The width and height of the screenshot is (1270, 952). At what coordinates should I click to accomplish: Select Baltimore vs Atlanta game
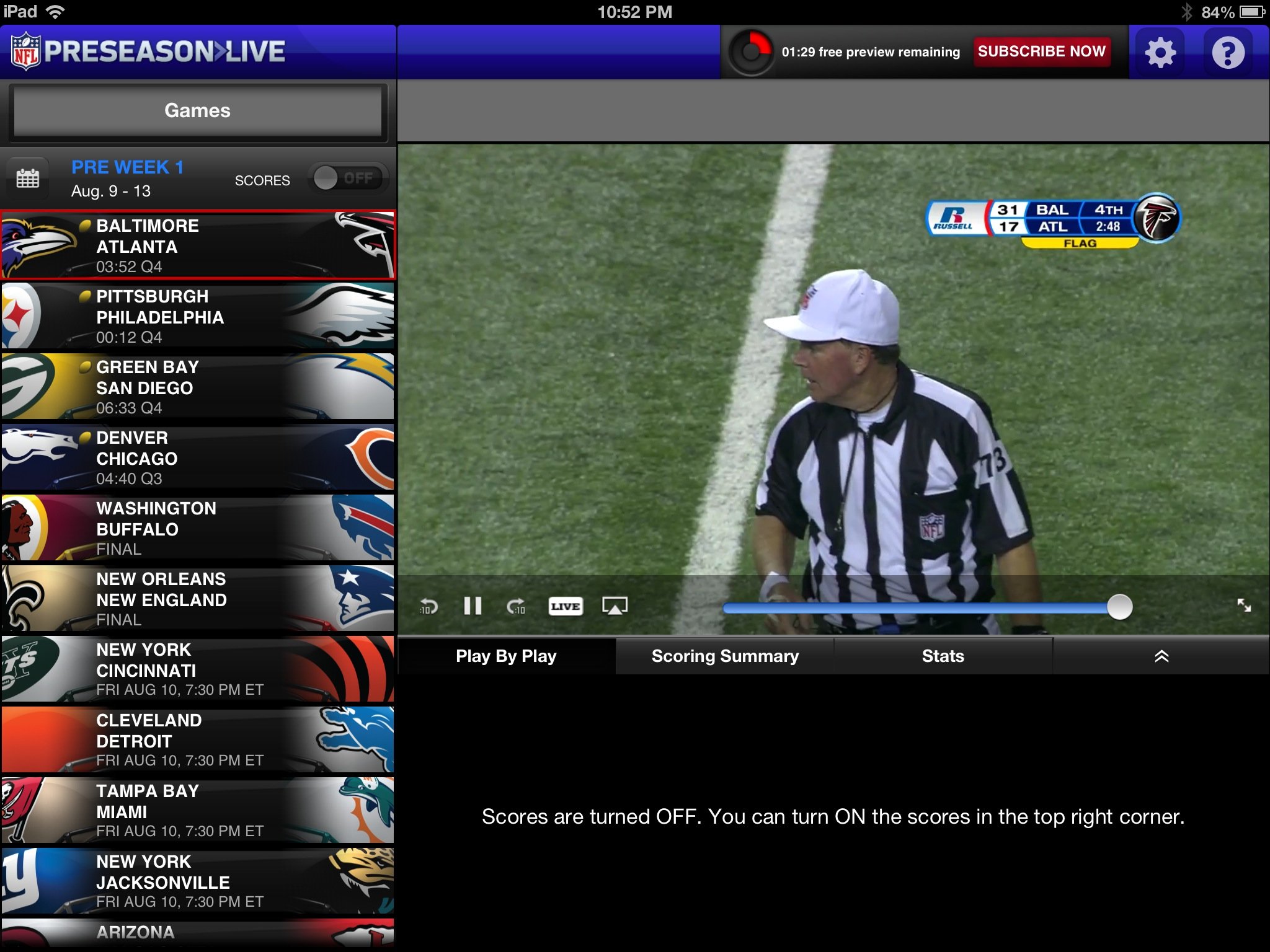[x=197, y=245]
